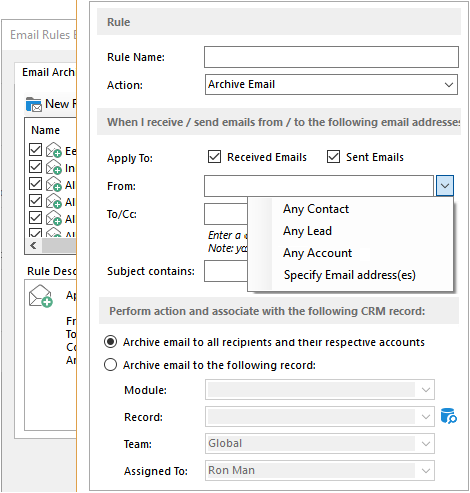
Task: Click the New Rule folder icon
Action: (34, 104)
